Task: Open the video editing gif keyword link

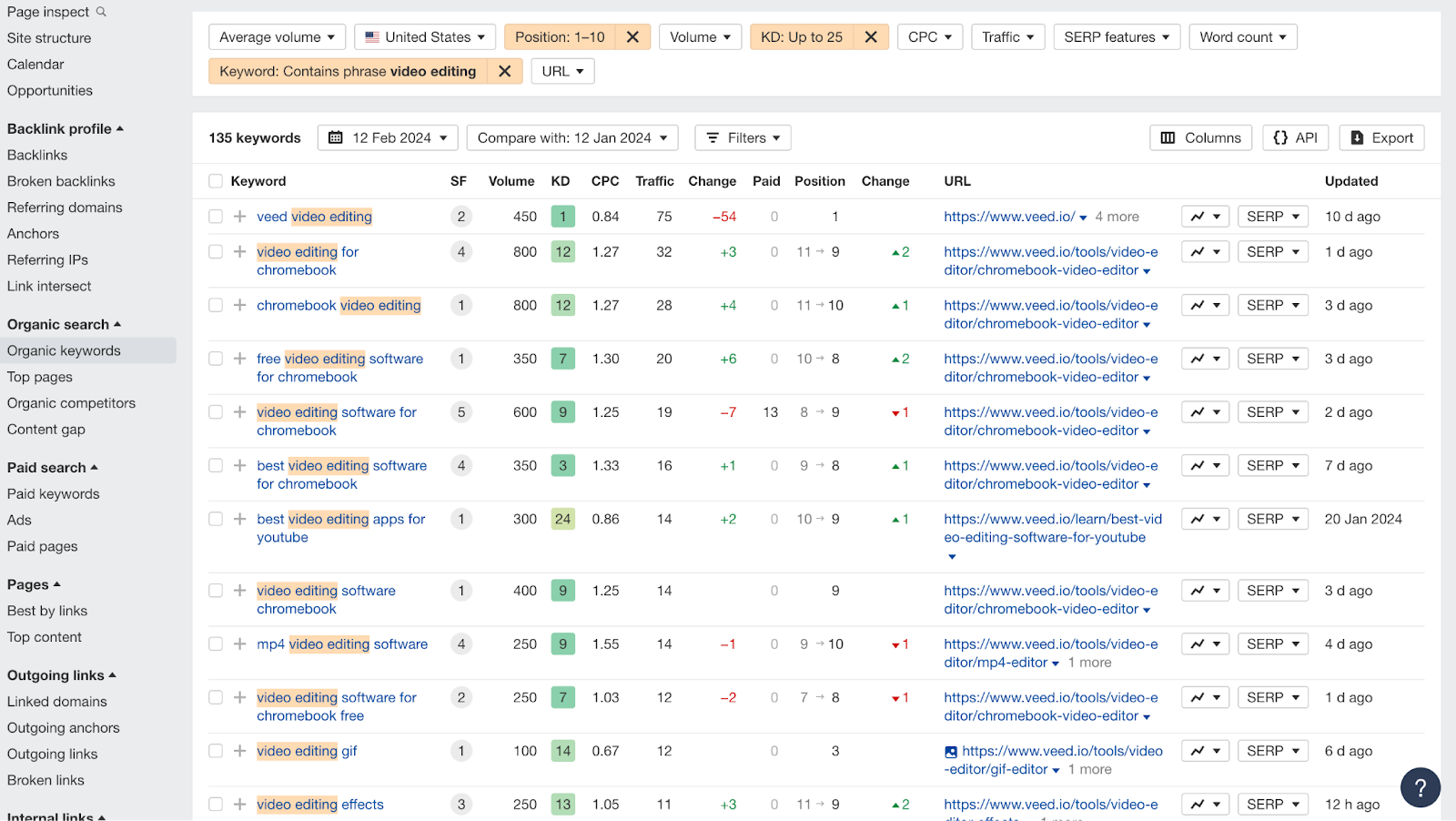Action: coord(307,751)
